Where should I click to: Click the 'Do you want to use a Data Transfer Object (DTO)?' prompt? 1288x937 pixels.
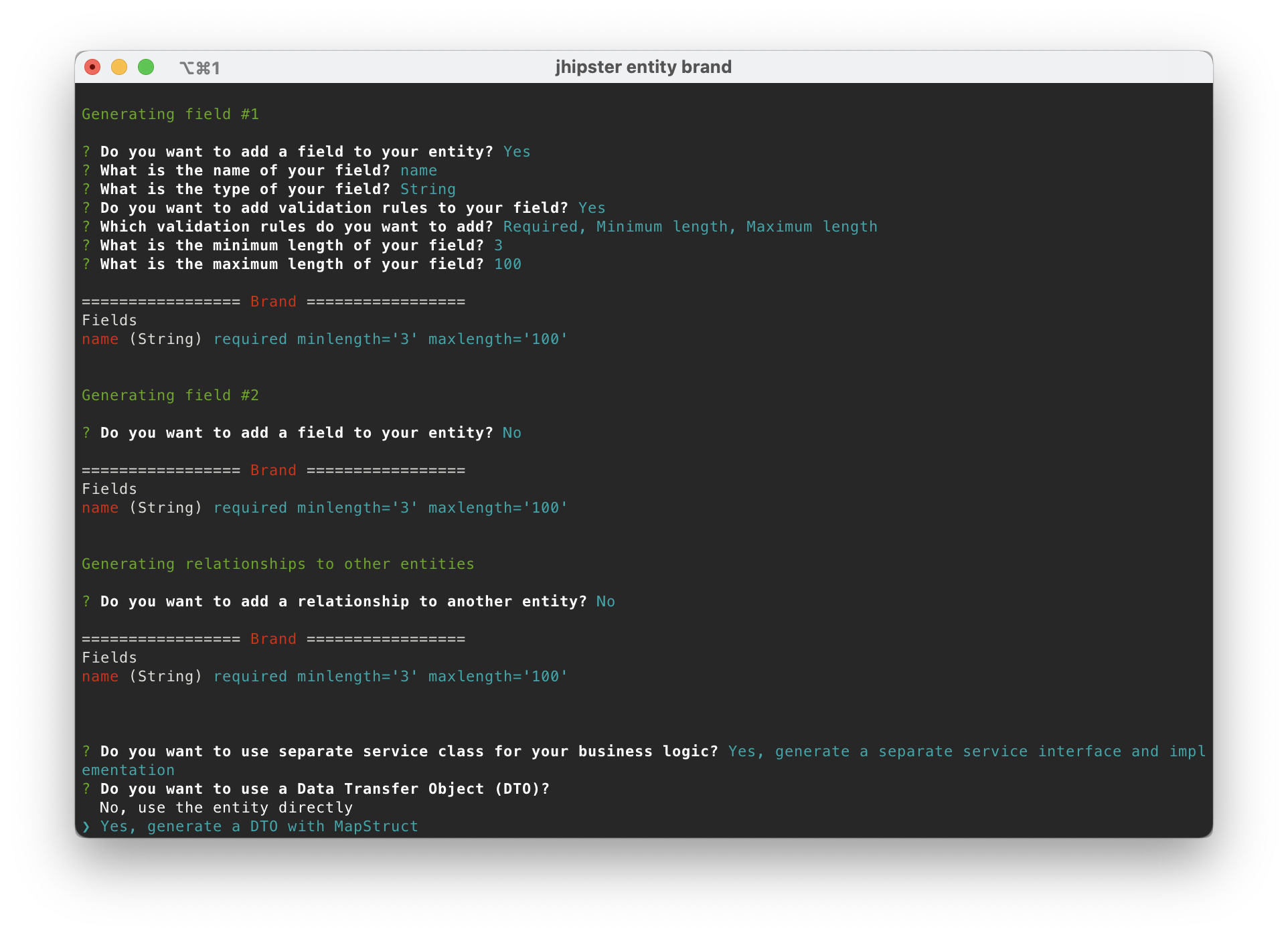click(x=325, y=789)
